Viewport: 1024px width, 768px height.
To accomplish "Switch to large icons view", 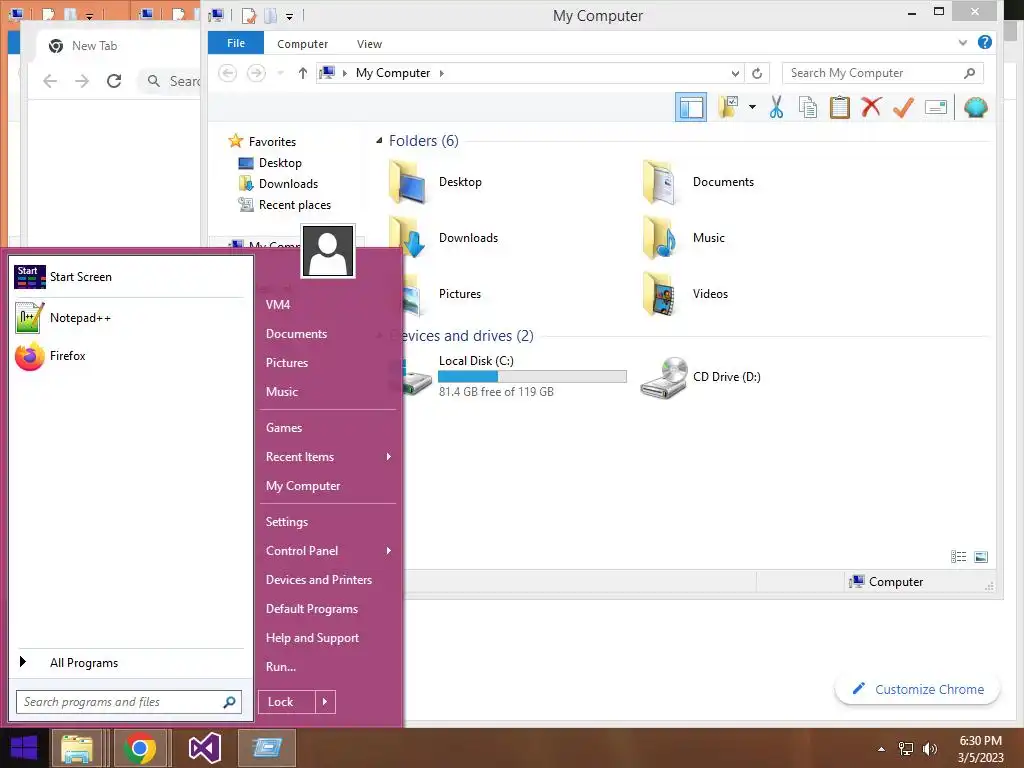I will pos(981,557).
